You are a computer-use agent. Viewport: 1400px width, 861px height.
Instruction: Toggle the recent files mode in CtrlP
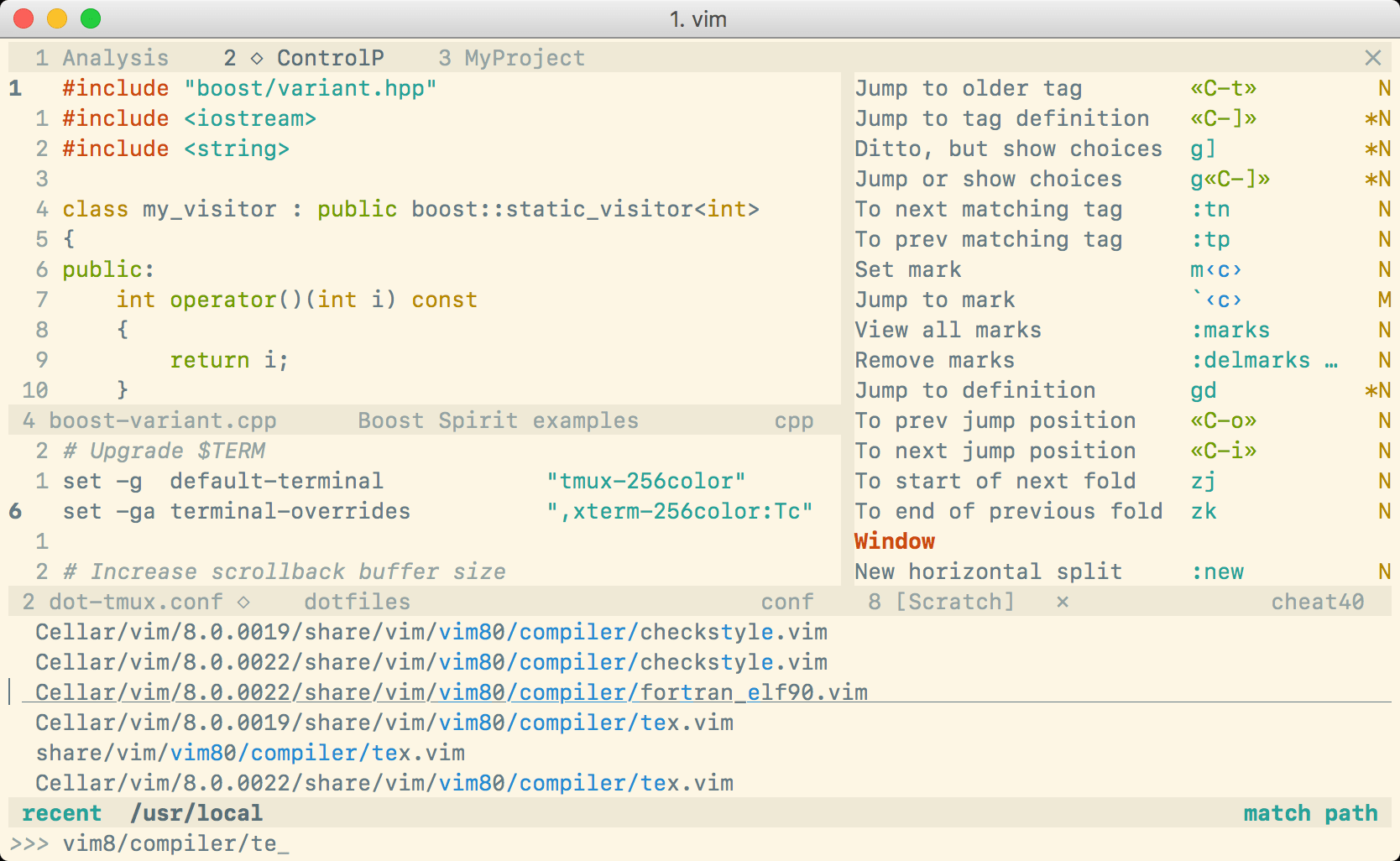[x=63, y=812]
